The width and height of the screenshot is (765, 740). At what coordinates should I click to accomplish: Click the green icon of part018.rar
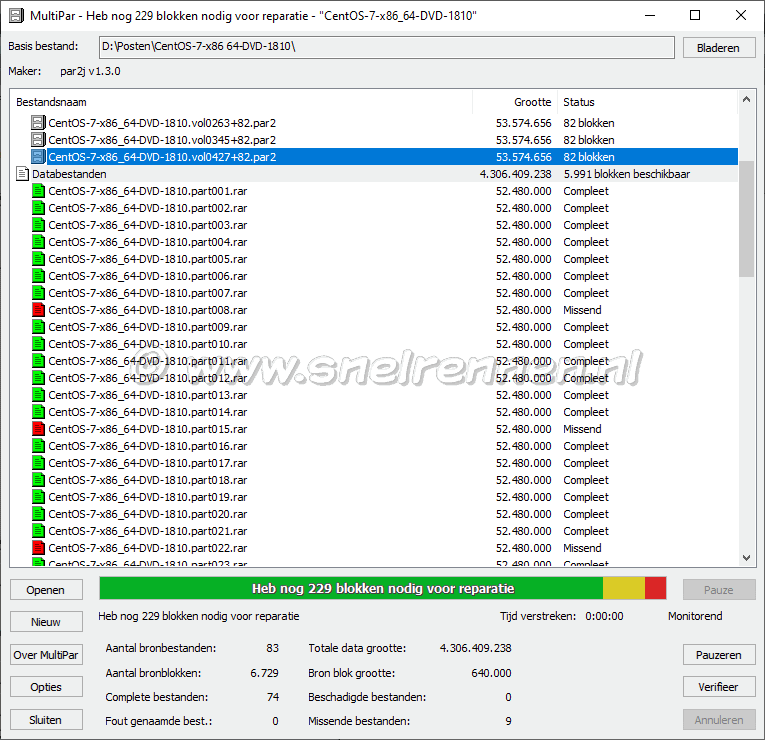[38, 480]
